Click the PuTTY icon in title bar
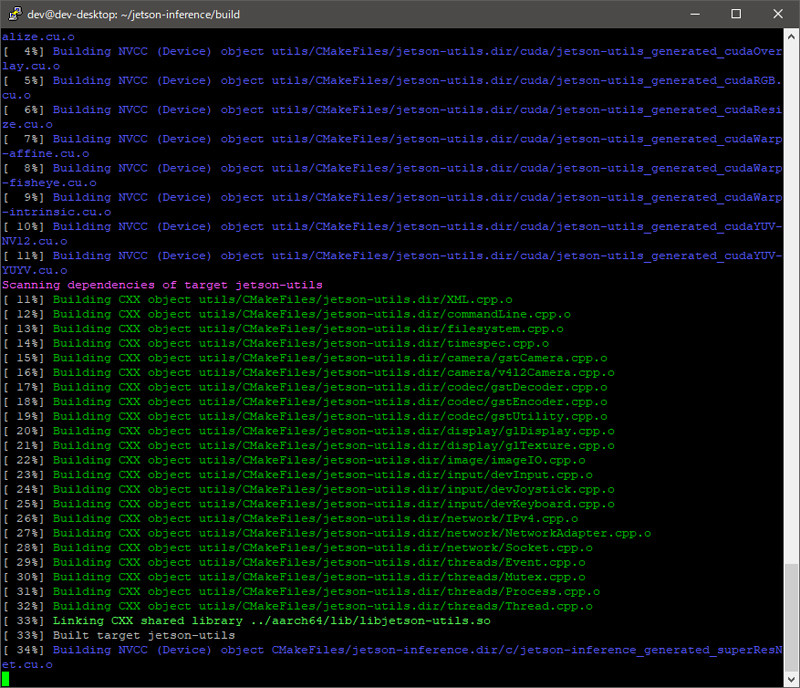800x688 pixels. coord(14,14)
